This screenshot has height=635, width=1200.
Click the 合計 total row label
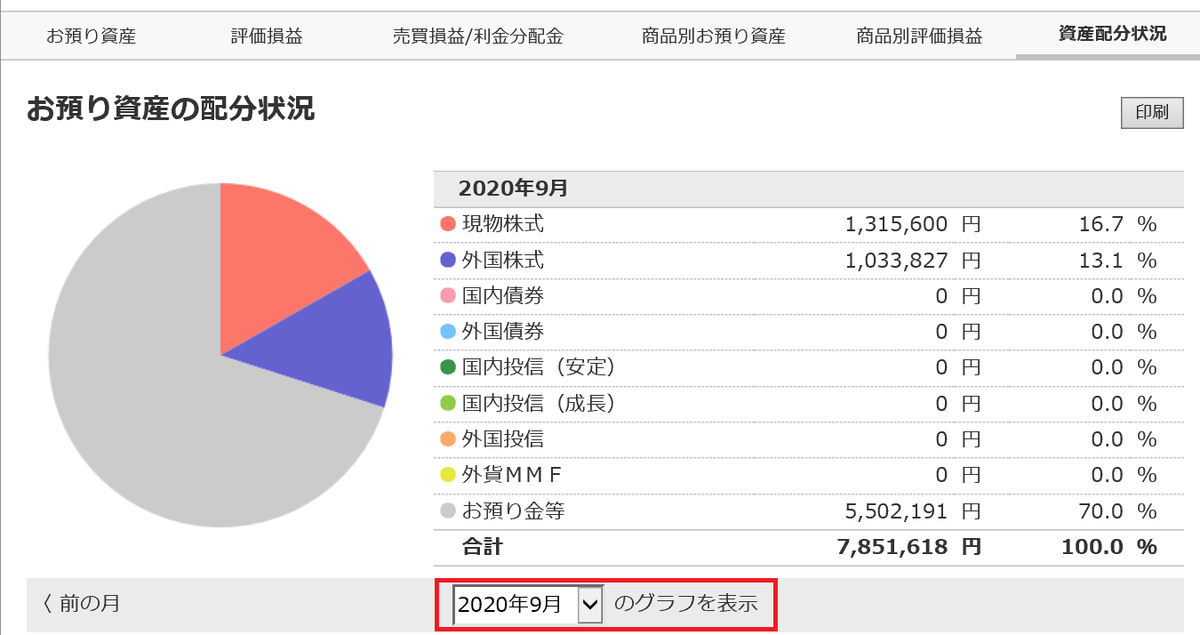483,547
